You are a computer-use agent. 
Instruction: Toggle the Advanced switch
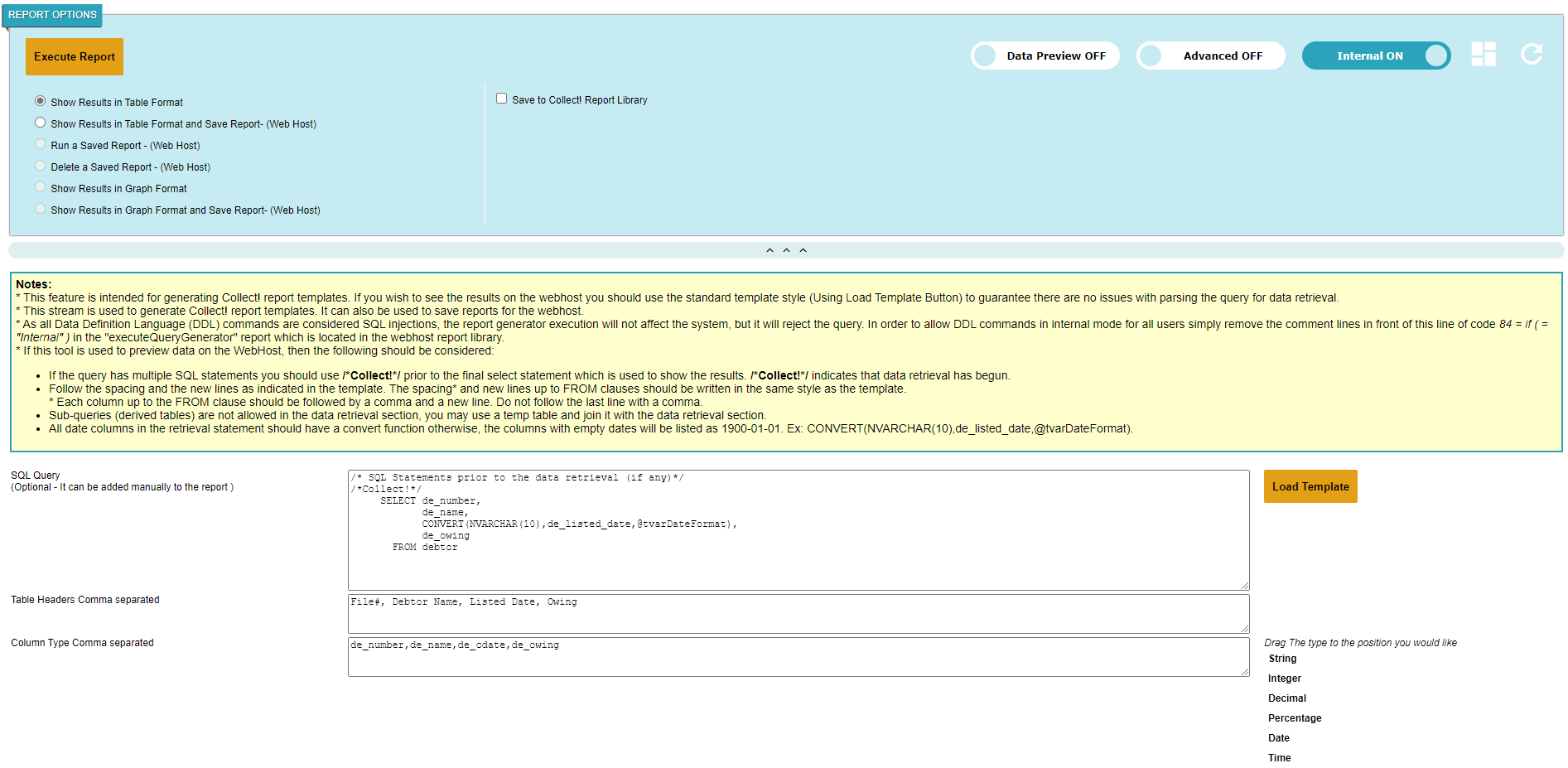(1210, 56)
